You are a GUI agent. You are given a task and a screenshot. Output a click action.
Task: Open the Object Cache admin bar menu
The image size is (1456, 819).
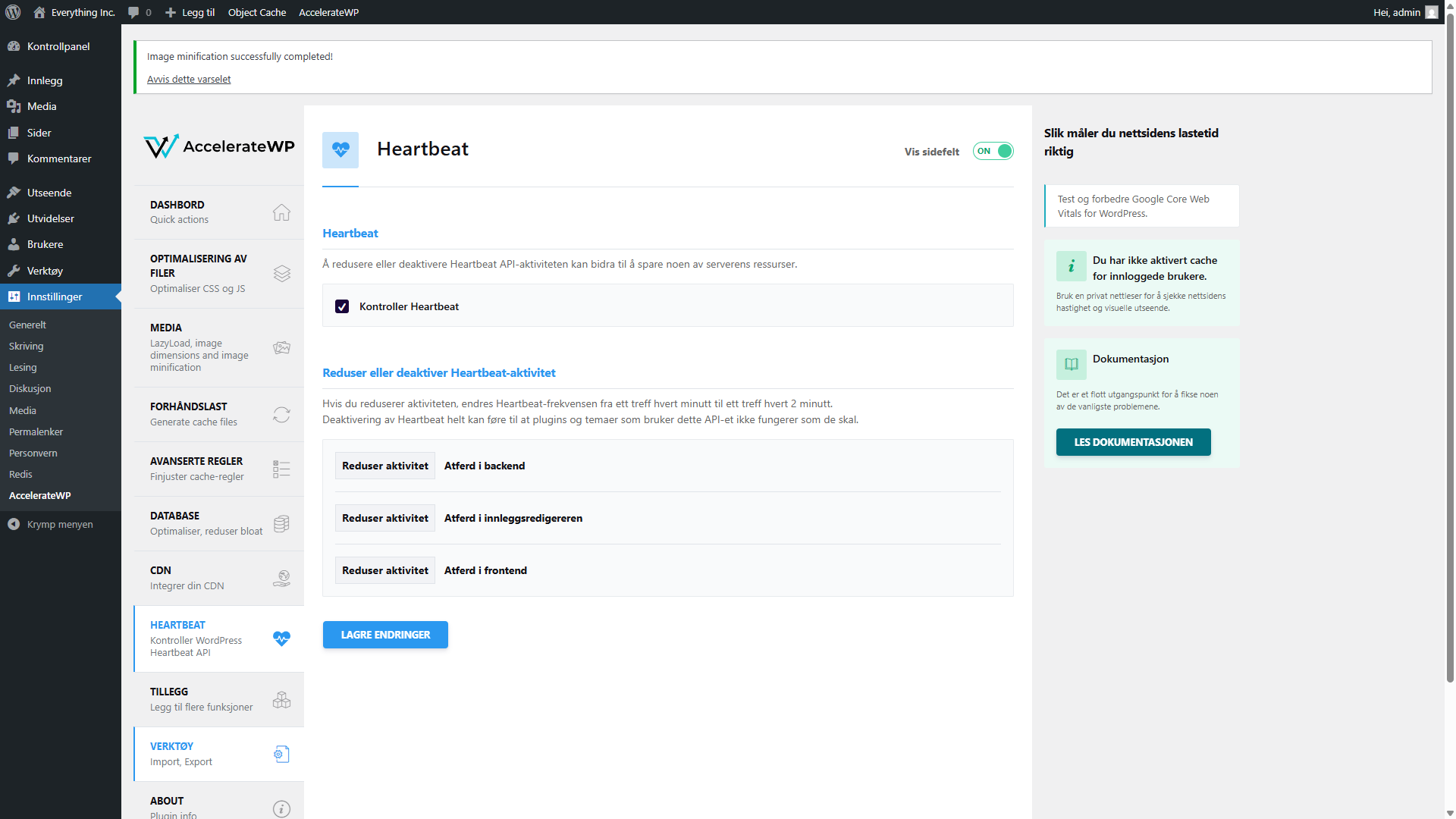257,12
